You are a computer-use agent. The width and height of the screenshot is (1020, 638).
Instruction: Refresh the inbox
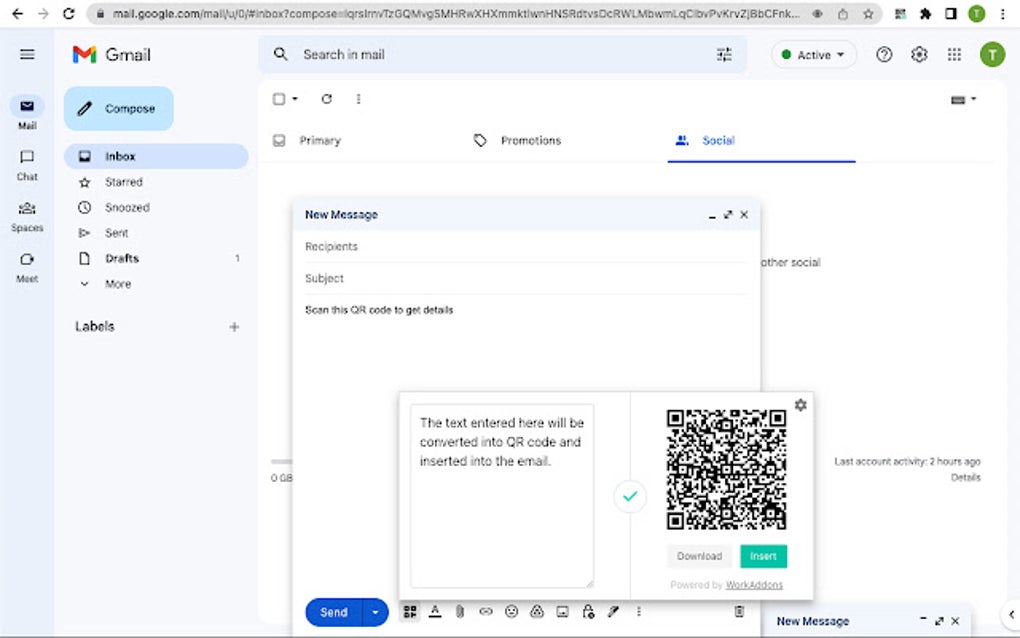[x=327, y=99]
